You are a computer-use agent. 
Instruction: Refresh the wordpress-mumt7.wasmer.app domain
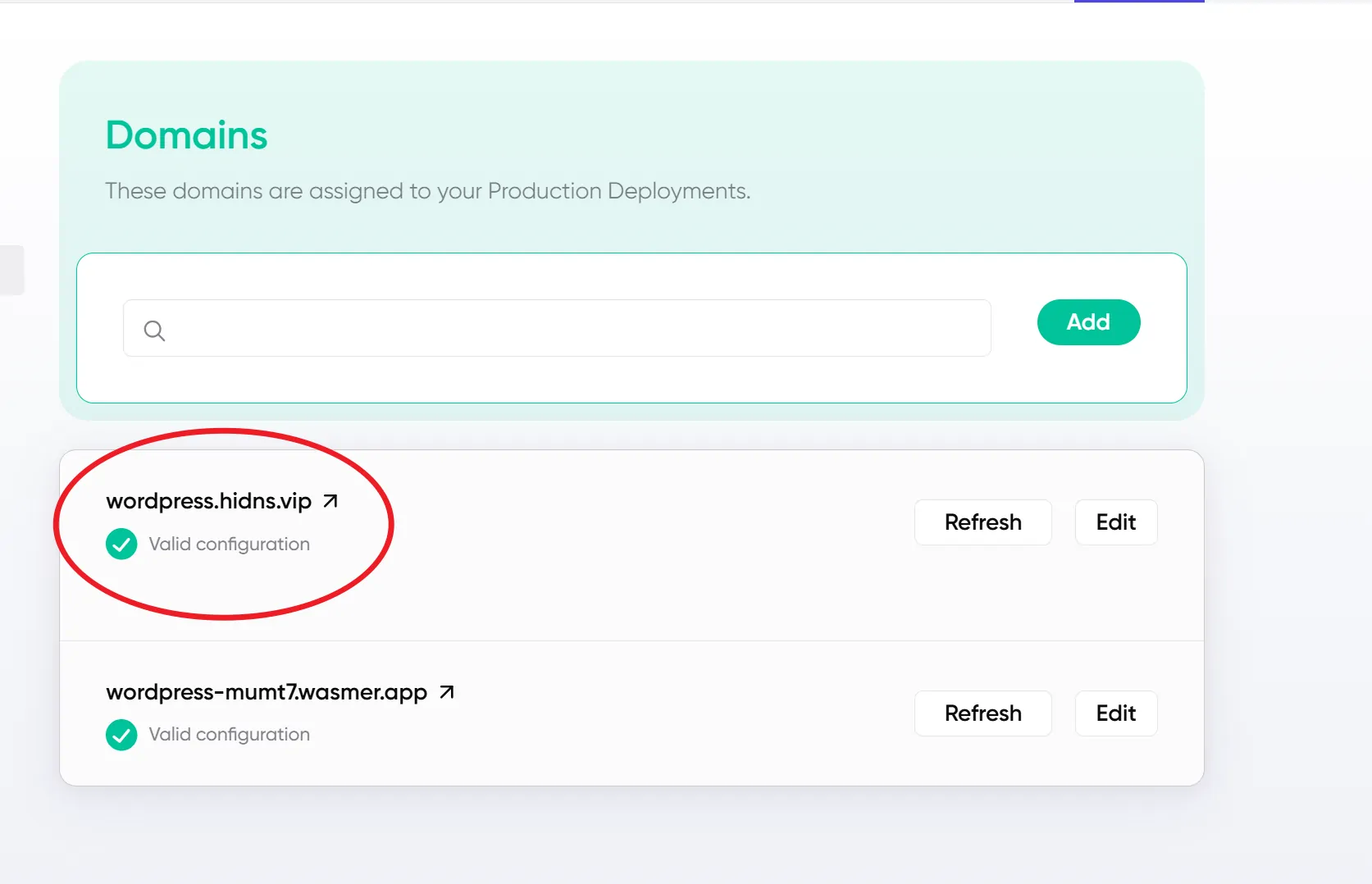[982, 713]
